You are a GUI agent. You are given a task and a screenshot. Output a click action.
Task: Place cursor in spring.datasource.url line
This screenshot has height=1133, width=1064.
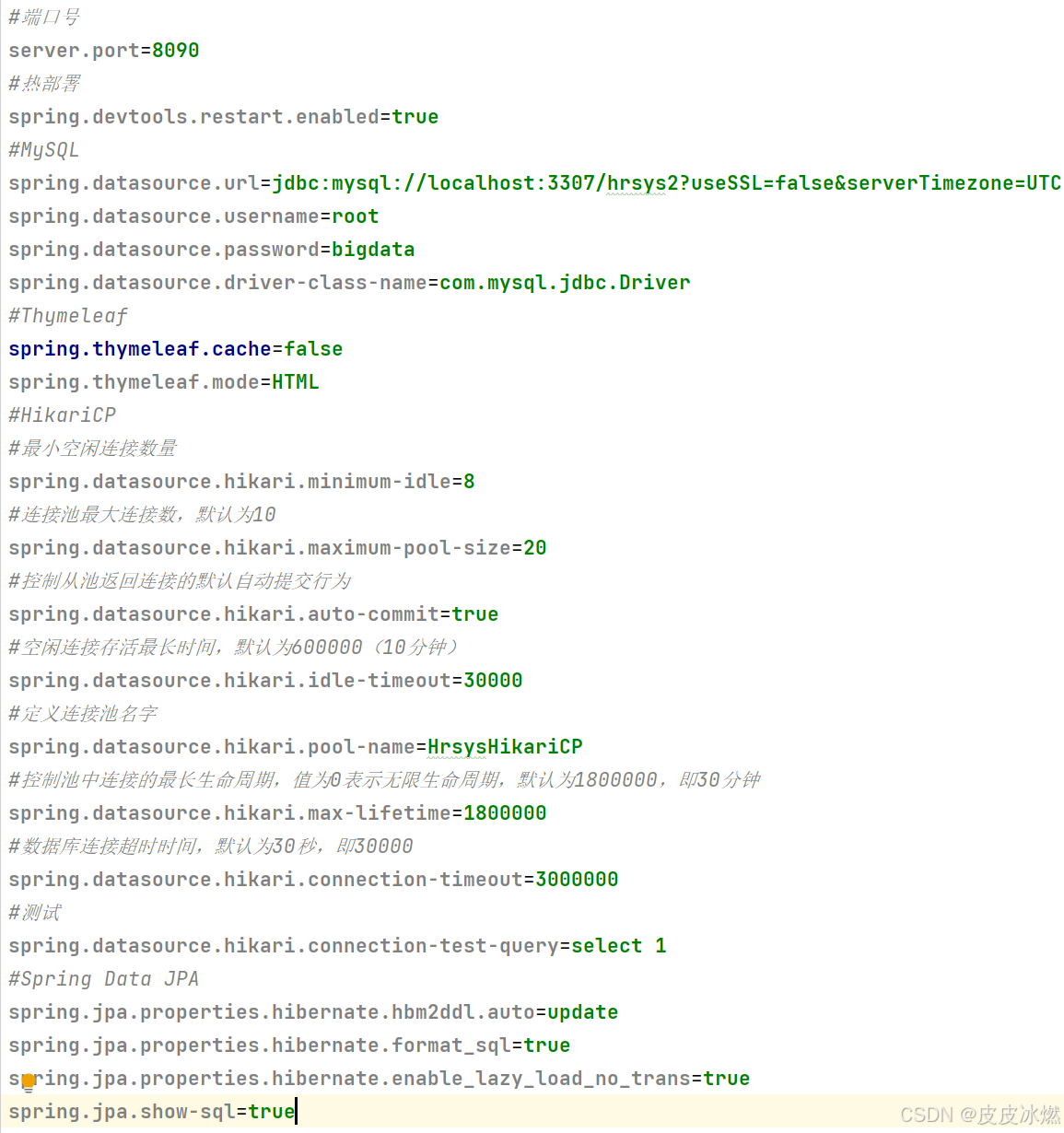[x=534, y=183]
